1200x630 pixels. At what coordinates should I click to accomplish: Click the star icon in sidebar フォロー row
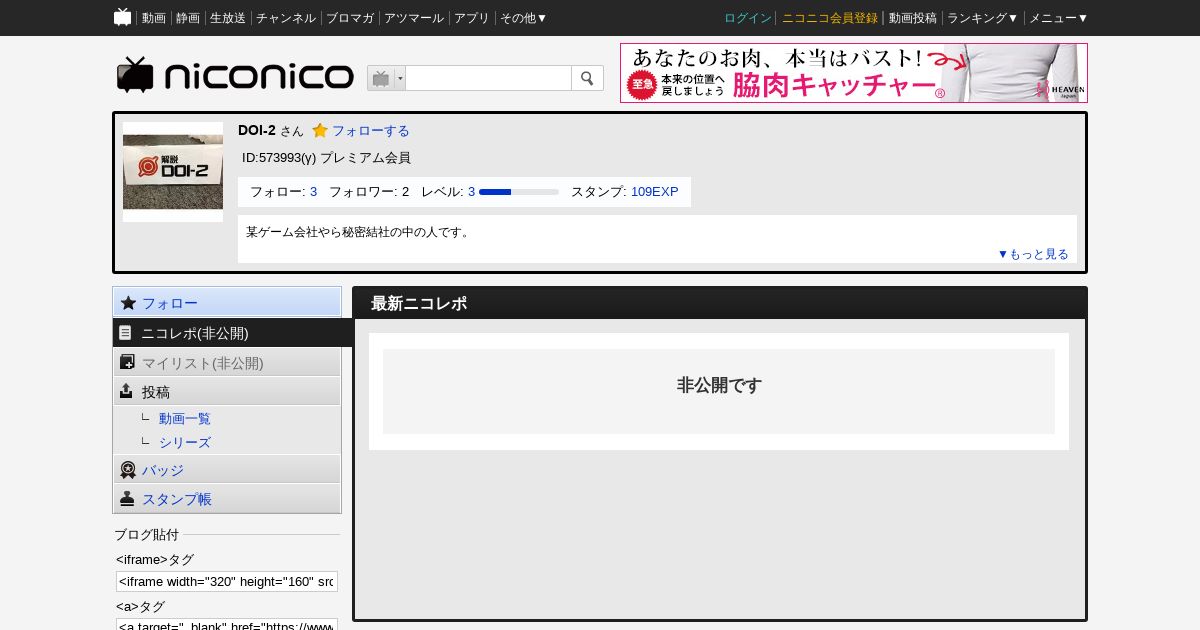pyautogui.click(x=128, y=302)
